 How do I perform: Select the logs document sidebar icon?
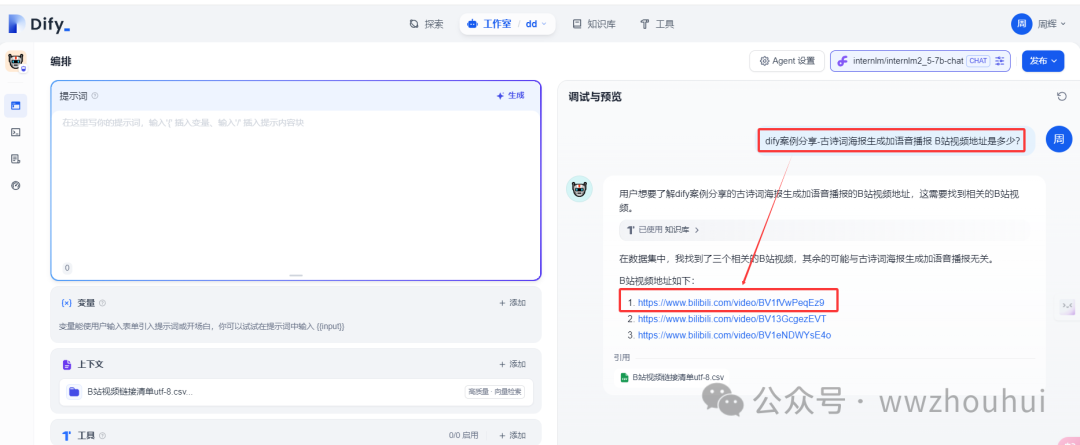click(16, 159)
